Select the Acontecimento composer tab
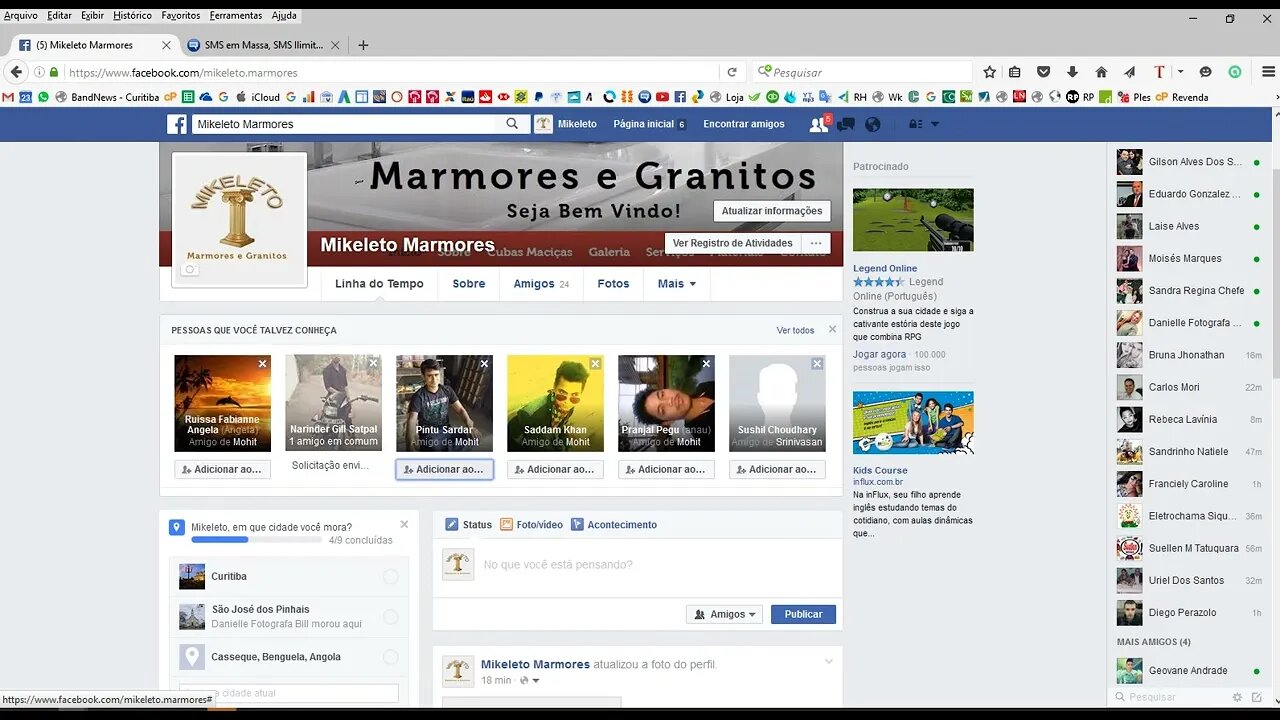This screenshot has height=720, width=1280. coord(613,524)
